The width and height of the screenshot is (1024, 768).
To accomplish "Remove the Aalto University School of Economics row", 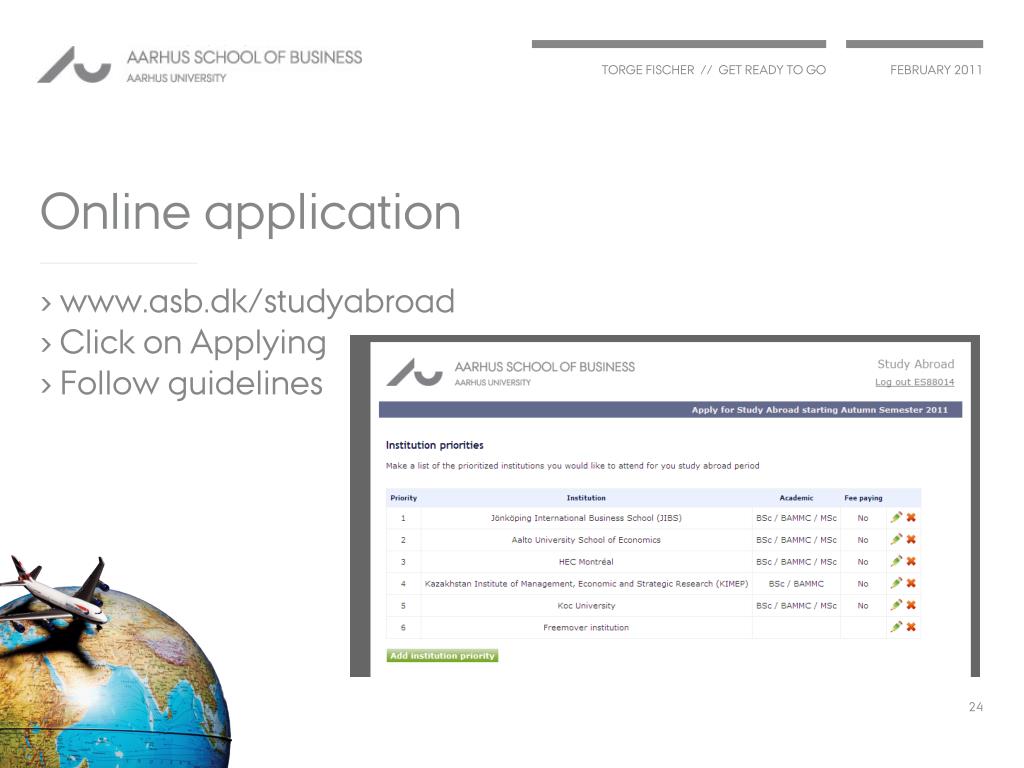I will [x=911, y=539].
